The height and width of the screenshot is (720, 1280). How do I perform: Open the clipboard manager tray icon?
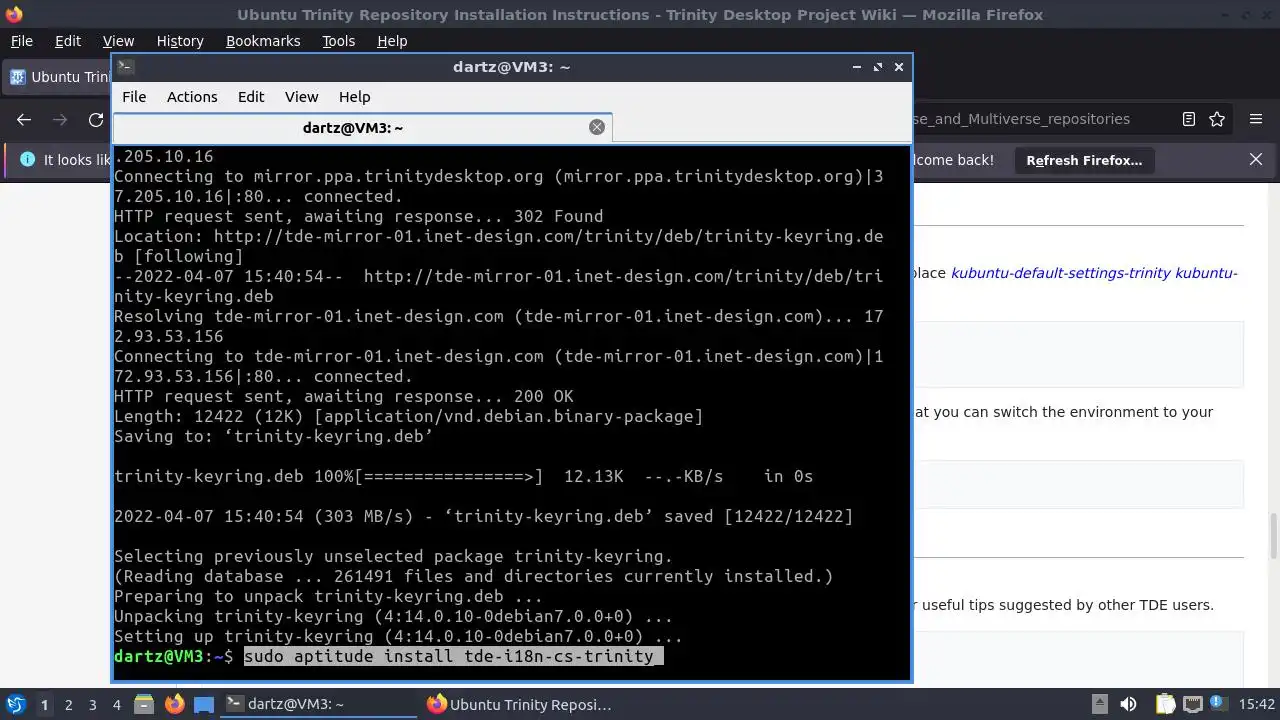point(1165,704)
